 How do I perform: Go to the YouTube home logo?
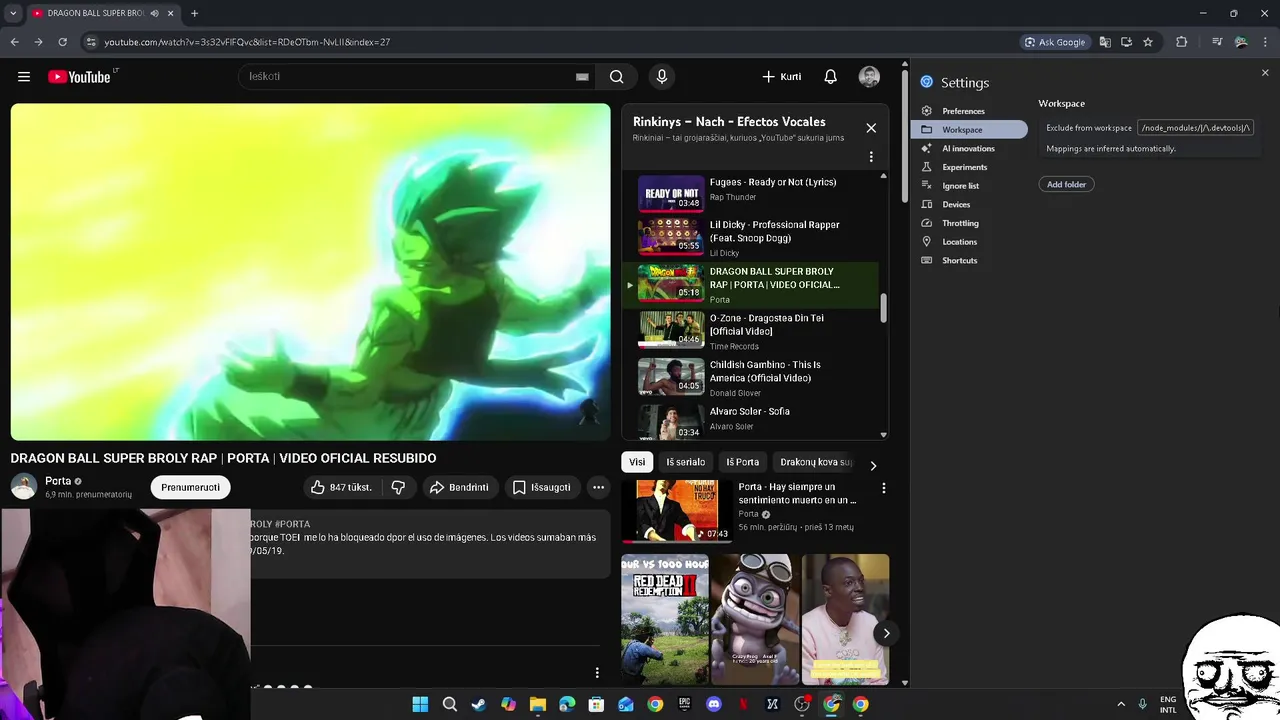tap(79, 77)
